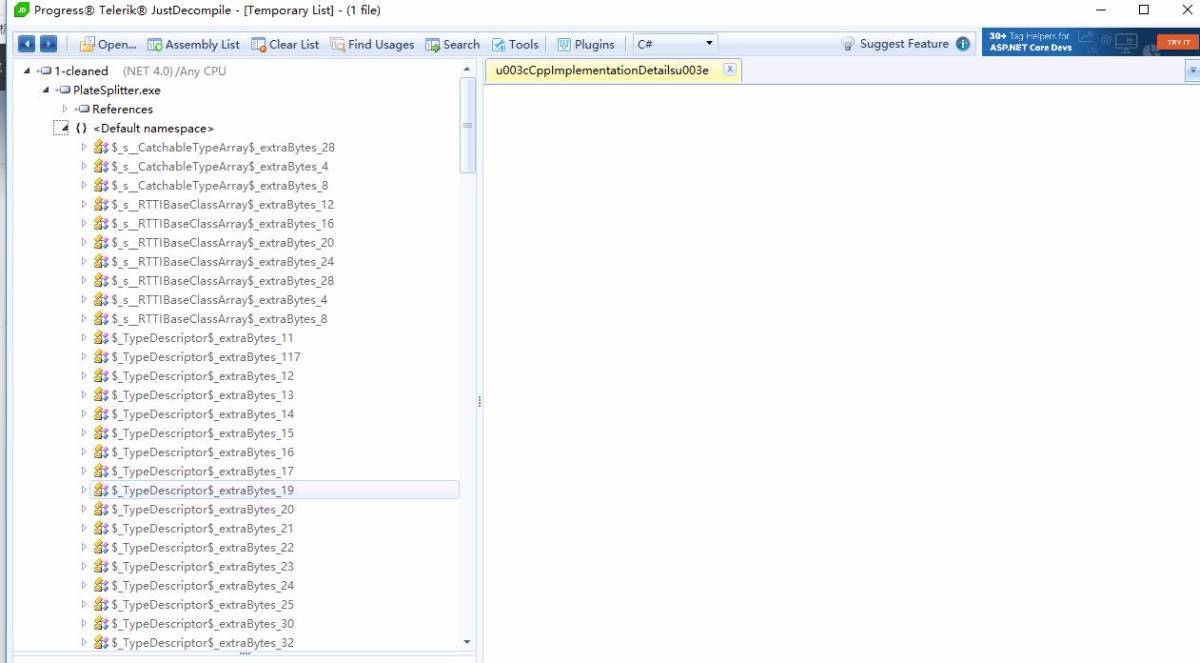Image resolution: width=1200 pixels, height=663 pixels.
Task: Click Clear List in the toolbar
Action: click(x=285, y=44)
